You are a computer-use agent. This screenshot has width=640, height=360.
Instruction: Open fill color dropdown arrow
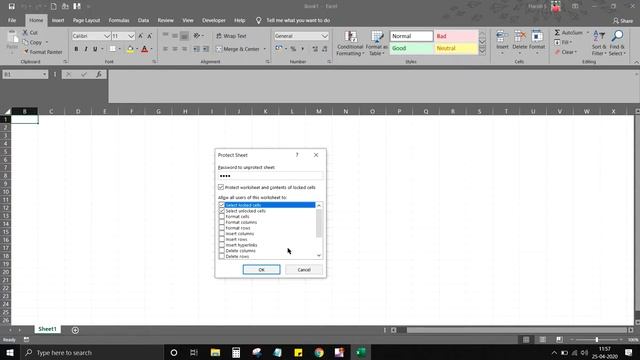pos(137,49)
